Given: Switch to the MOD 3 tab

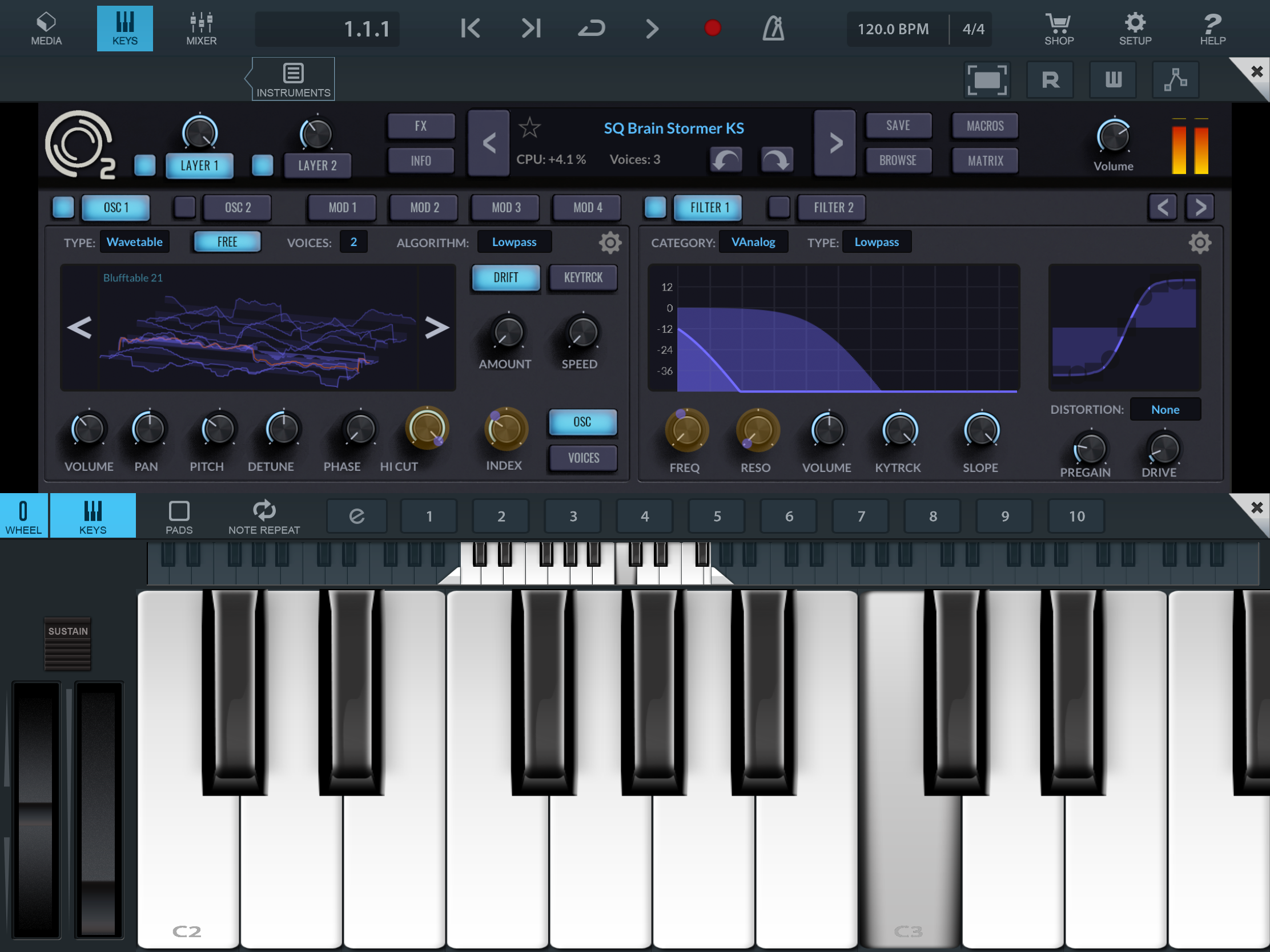Looking at the screenshot, I should (506, 207).
